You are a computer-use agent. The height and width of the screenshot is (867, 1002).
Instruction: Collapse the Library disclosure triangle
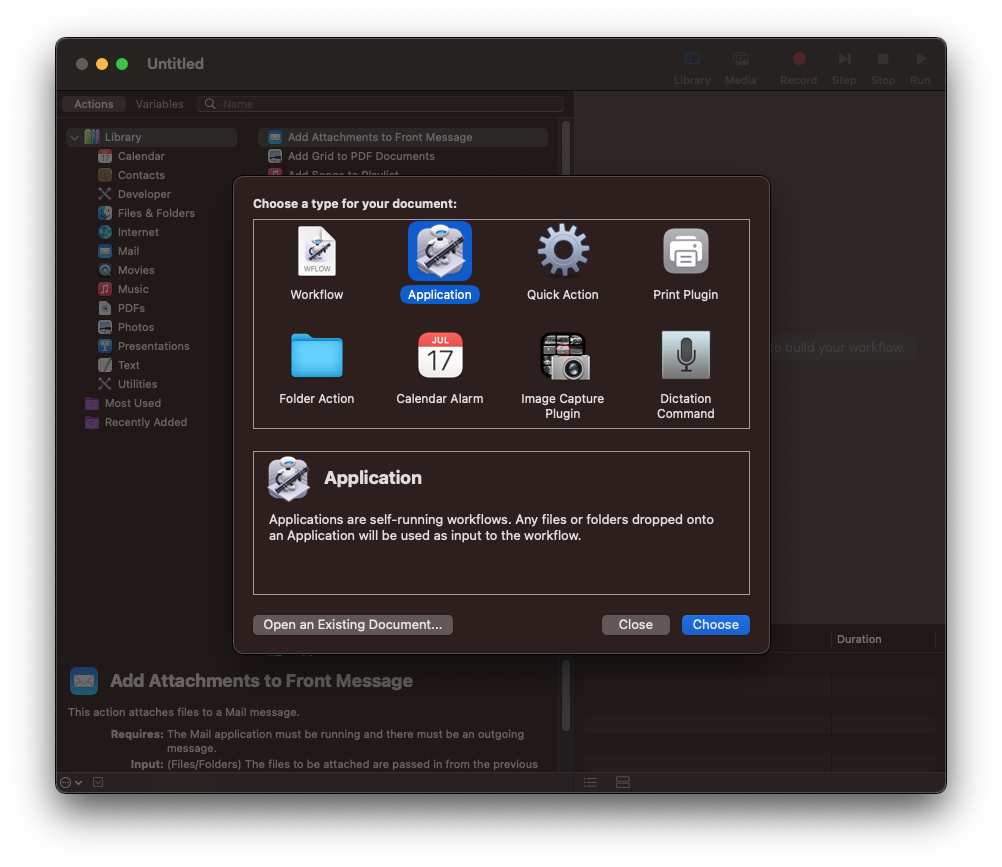[73, 137]
